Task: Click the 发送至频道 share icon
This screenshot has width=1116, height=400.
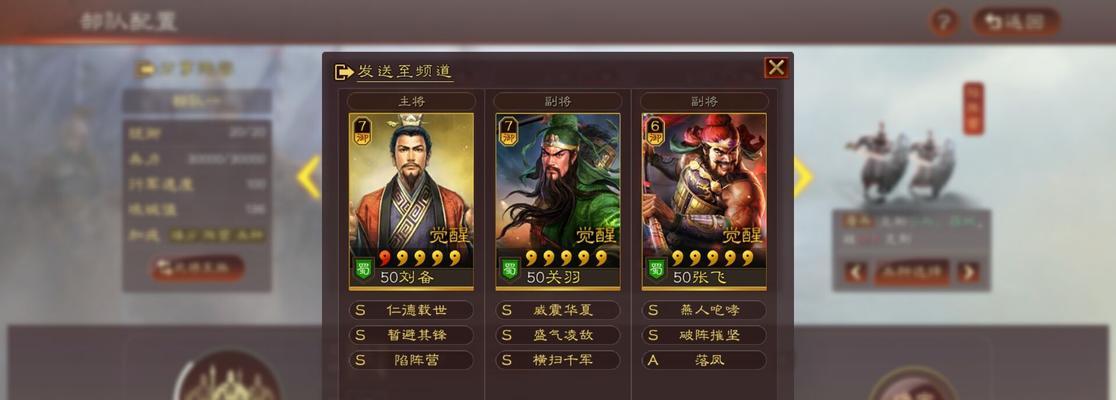Action: coord(344,72)
